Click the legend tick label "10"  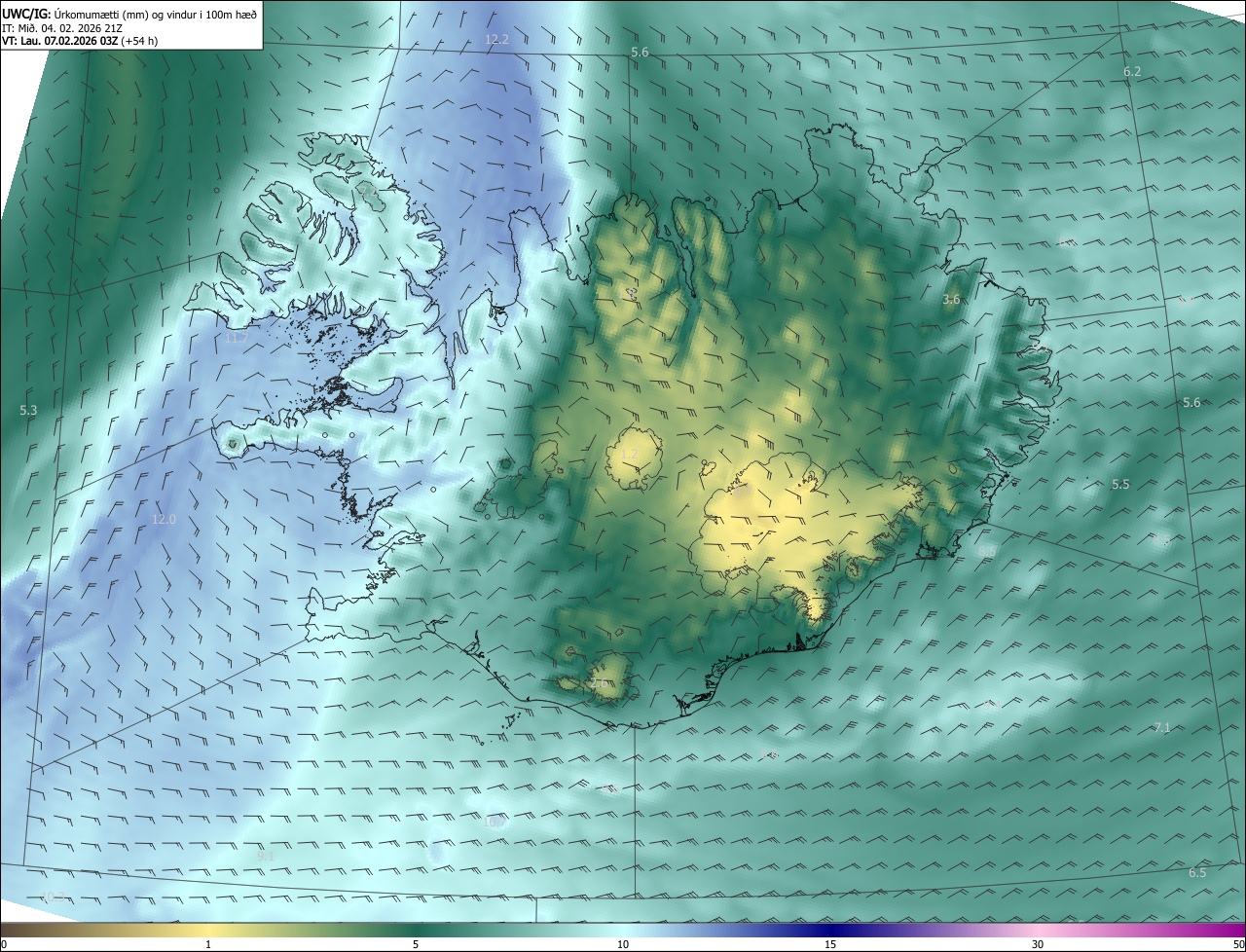click(x=623, y=944)
